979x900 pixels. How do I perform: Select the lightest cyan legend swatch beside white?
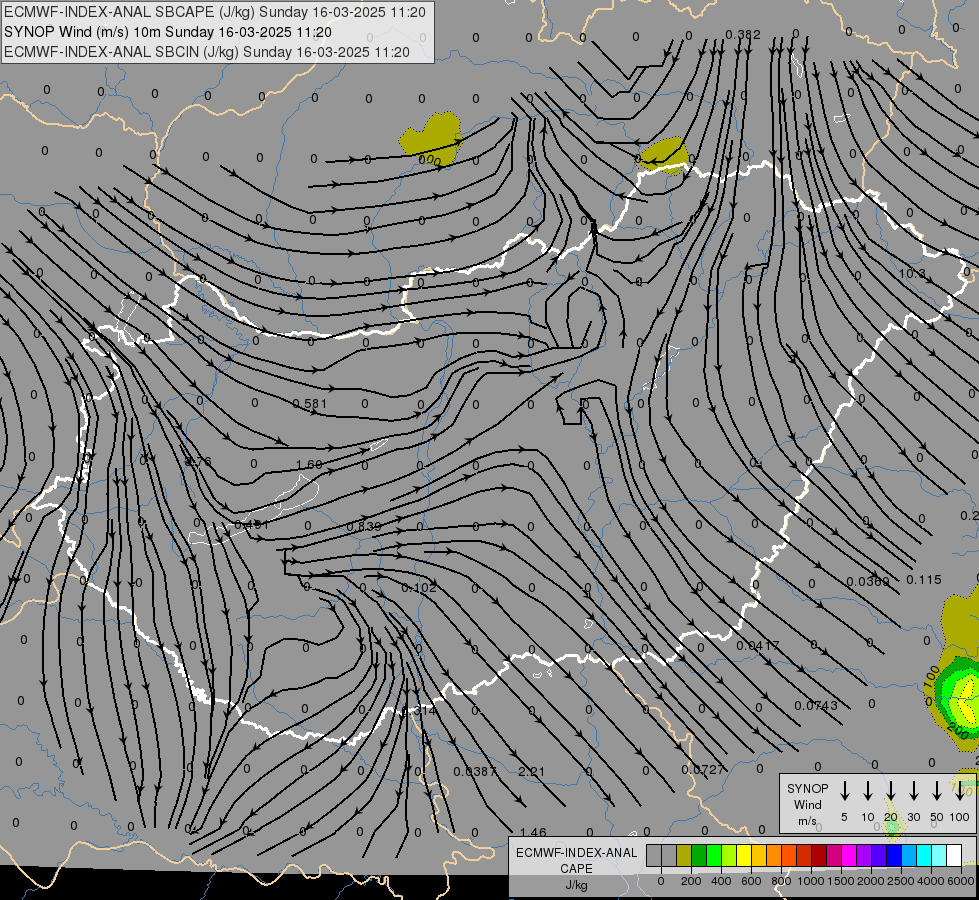[939, 855]
